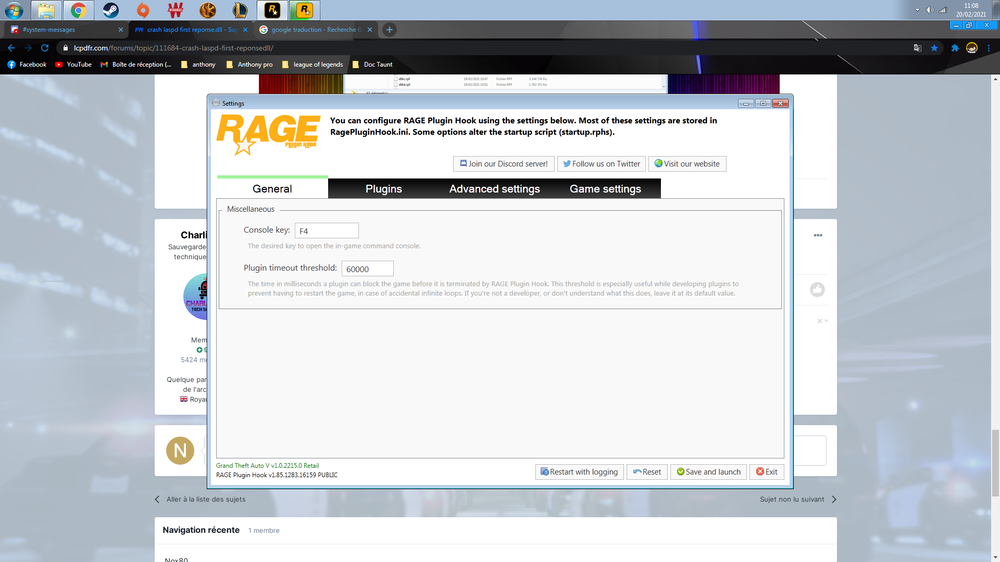Image resolution: width=1000 pixels, height=562 pixels.
Task: Open Origin from the taskbar
Action: [x=143, y=10]
